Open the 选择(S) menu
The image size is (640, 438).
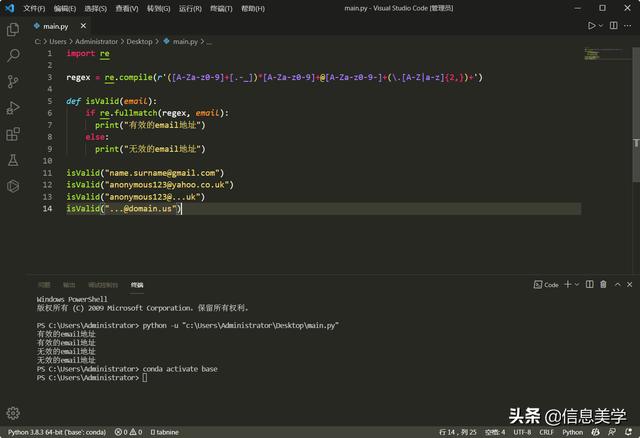coord(96,8)
